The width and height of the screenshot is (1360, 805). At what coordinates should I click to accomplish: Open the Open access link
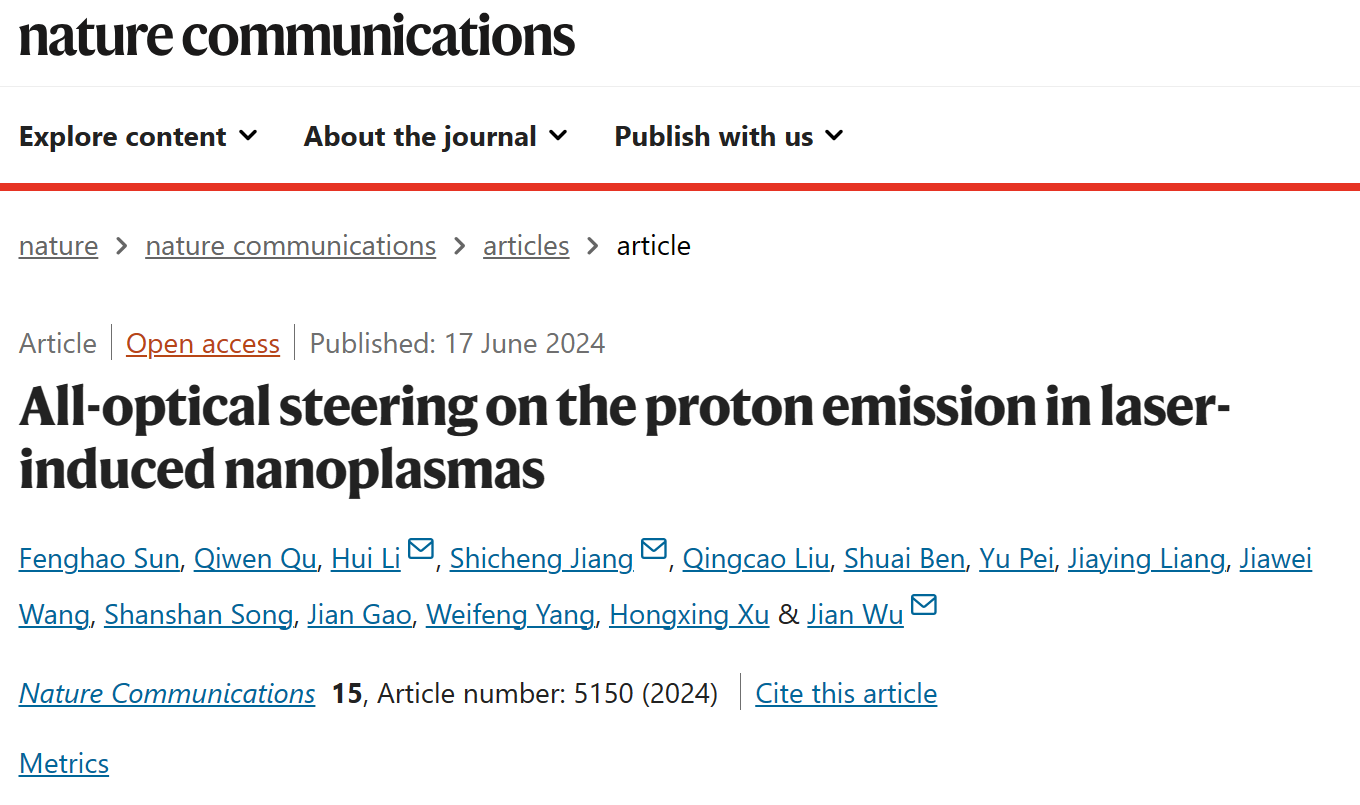coord(203,344)
